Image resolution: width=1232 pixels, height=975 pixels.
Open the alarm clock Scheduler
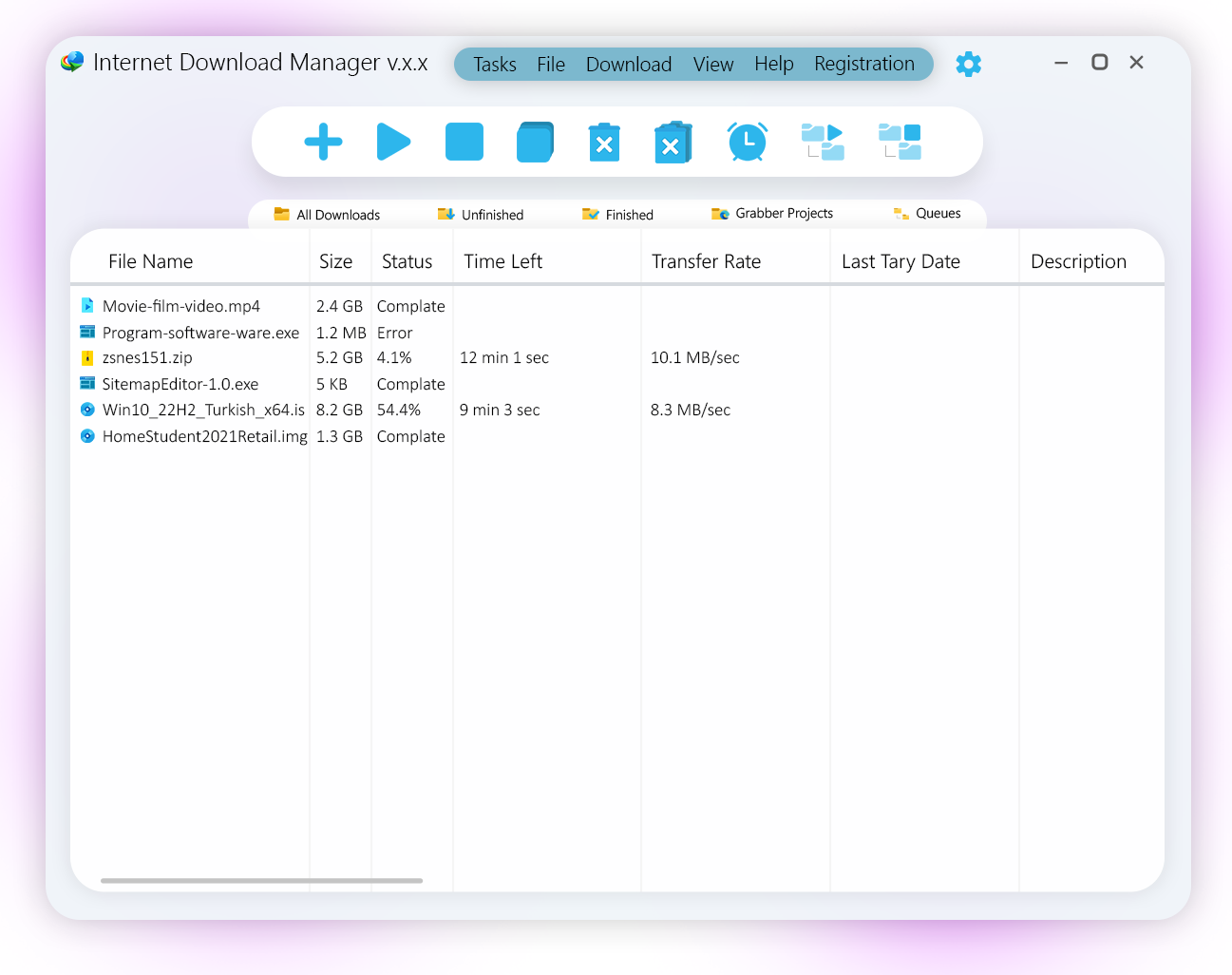748,142
